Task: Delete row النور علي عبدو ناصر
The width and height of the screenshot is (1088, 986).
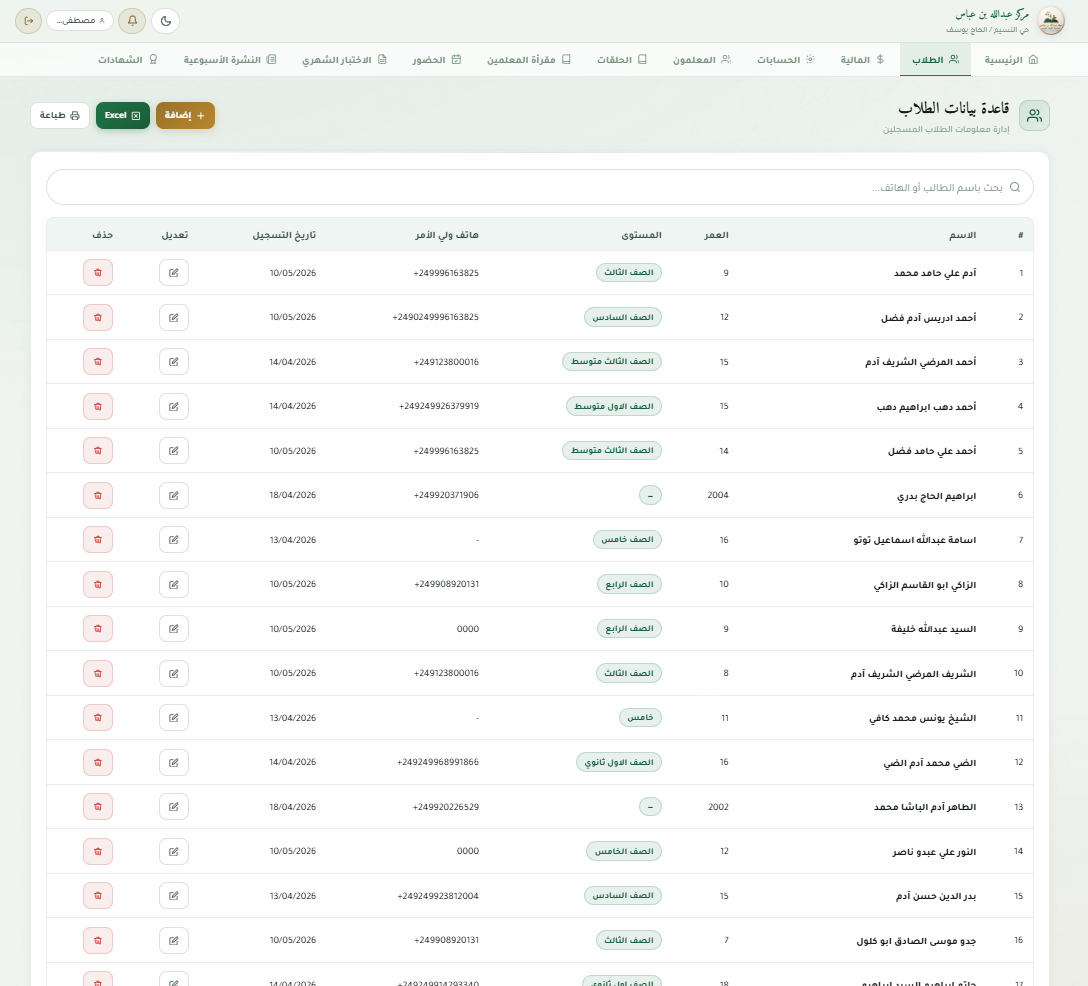Action: click(98, 851)
